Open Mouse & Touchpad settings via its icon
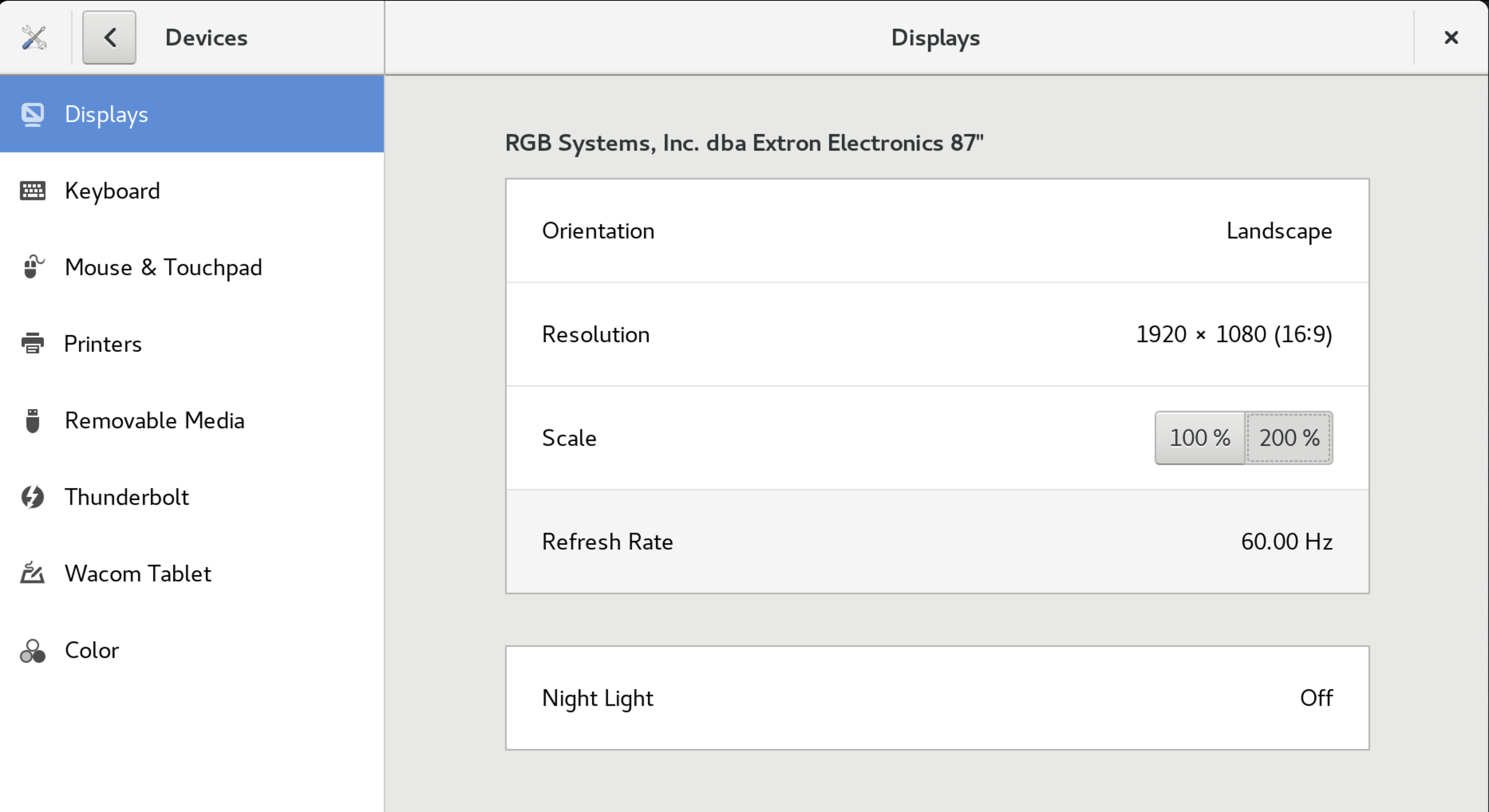The width and height of the screenshot is (1489, 812). [x=32, y=267]
